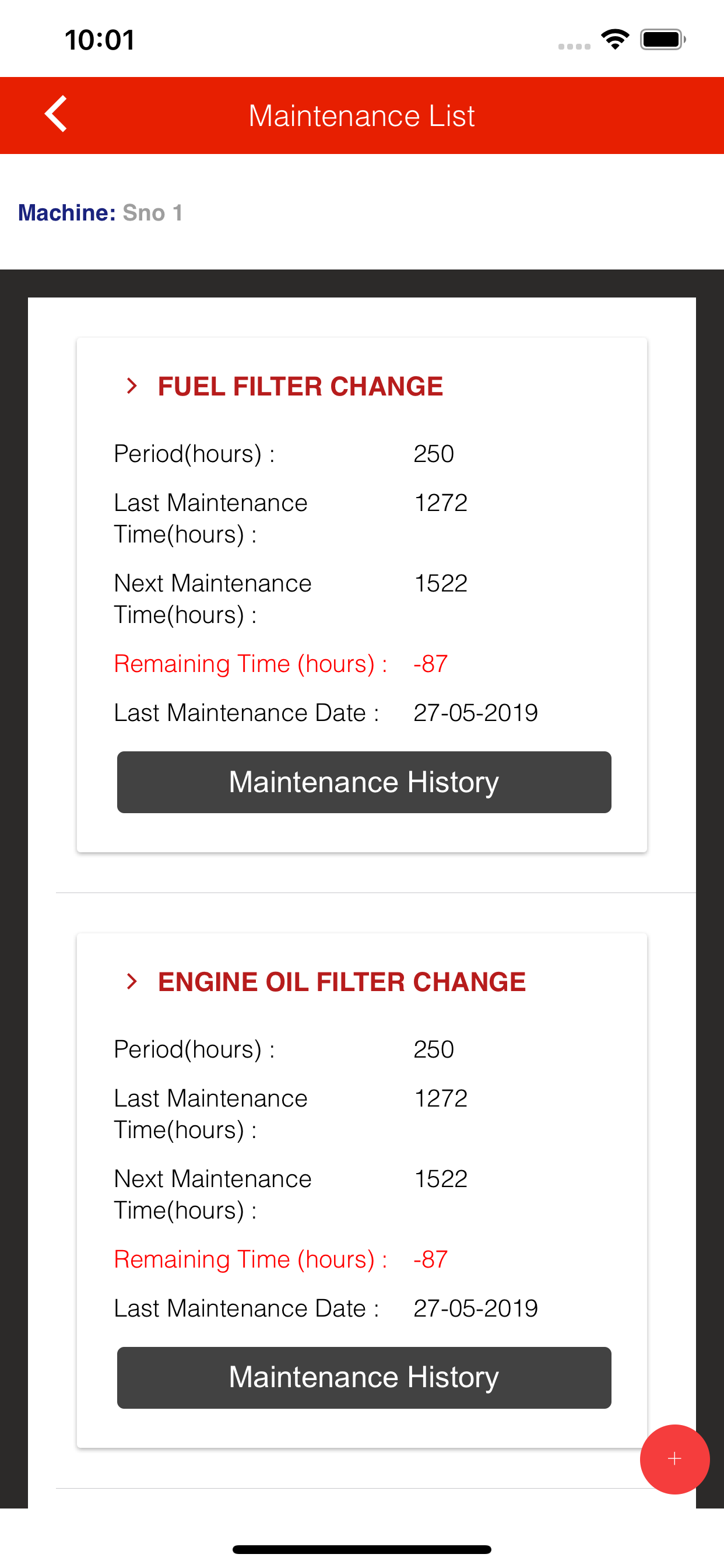This screenshot has height=1568, width=724.
Task: Tap Fuel Filter next maintenance value 1522
Action: tap(441, 583)
